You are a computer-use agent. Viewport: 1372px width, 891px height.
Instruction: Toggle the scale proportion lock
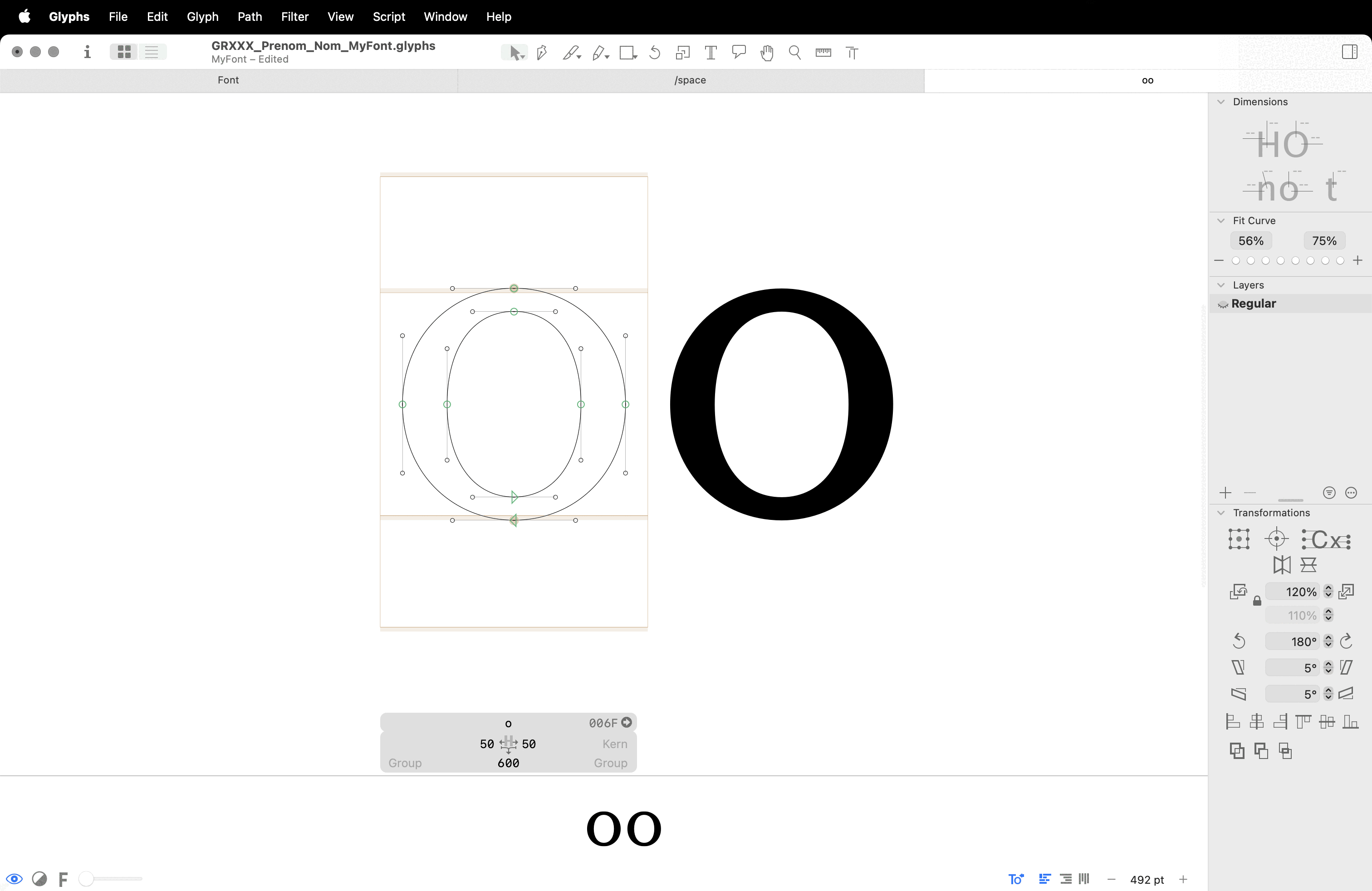(x=1257, y=601)
